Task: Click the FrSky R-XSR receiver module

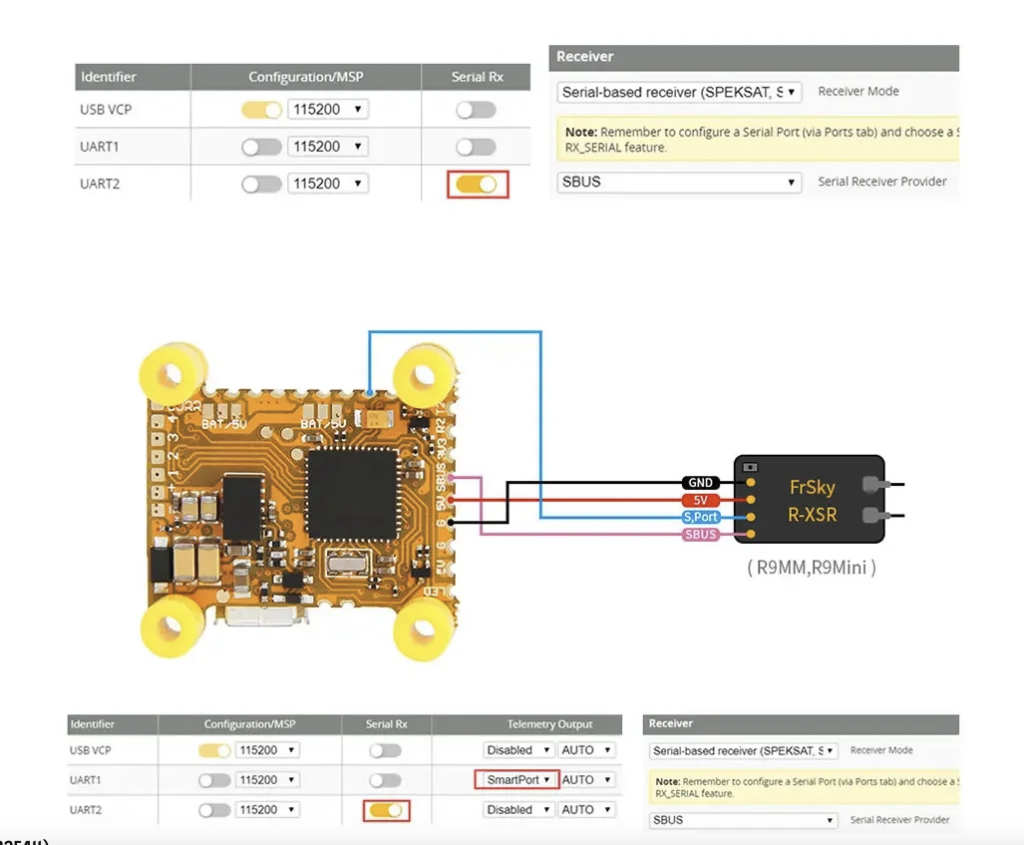Action: click(x=809, y=500)
